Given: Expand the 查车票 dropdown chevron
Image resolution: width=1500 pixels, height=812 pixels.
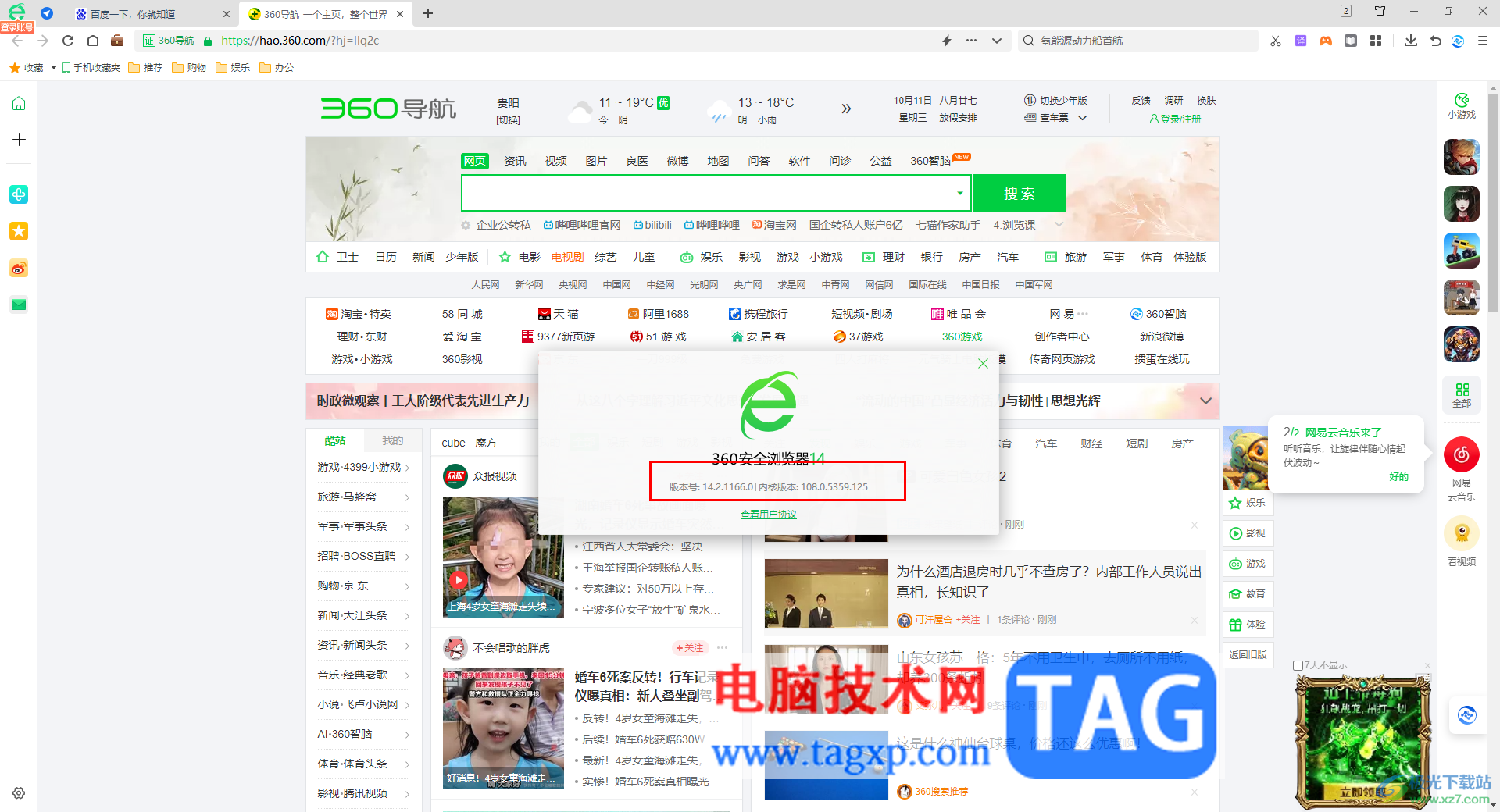Looking at the screenshot, I should [1083, 118].
